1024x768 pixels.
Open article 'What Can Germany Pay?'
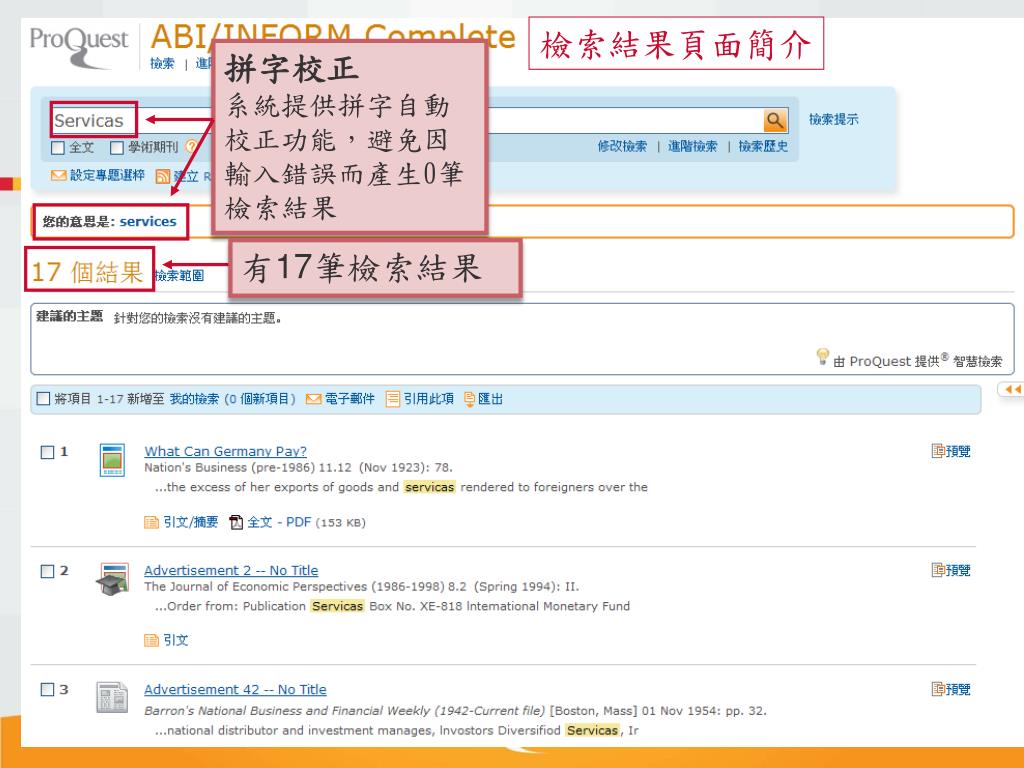coord(225,451)
